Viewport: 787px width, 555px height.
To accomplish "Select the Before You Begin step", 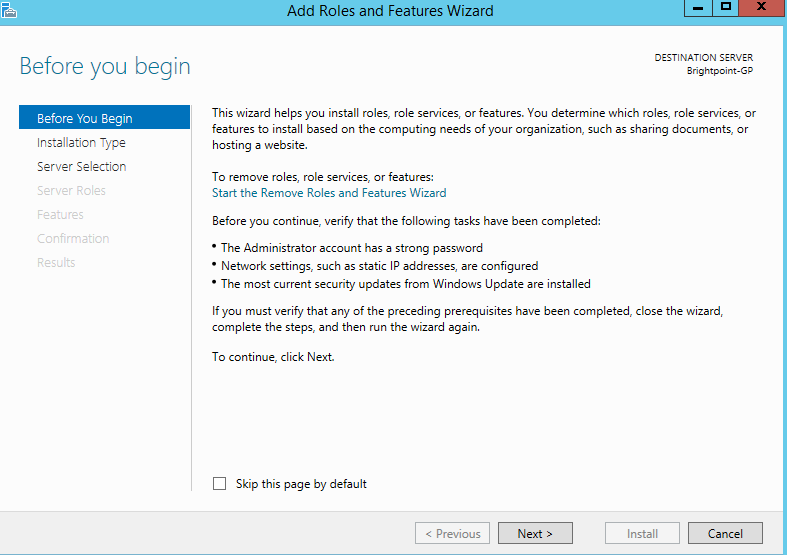I will (84, 118).
